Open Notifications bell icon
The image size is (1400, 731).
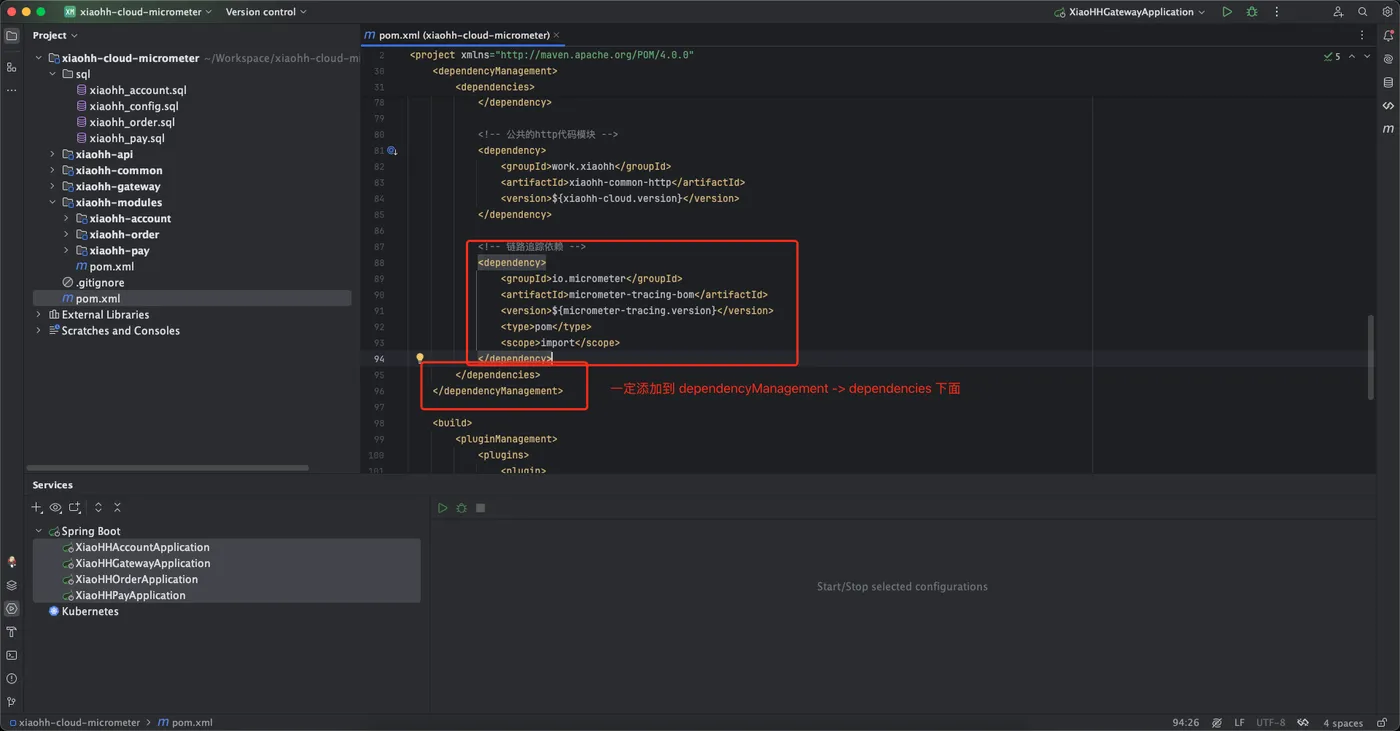pos(1388,36)
